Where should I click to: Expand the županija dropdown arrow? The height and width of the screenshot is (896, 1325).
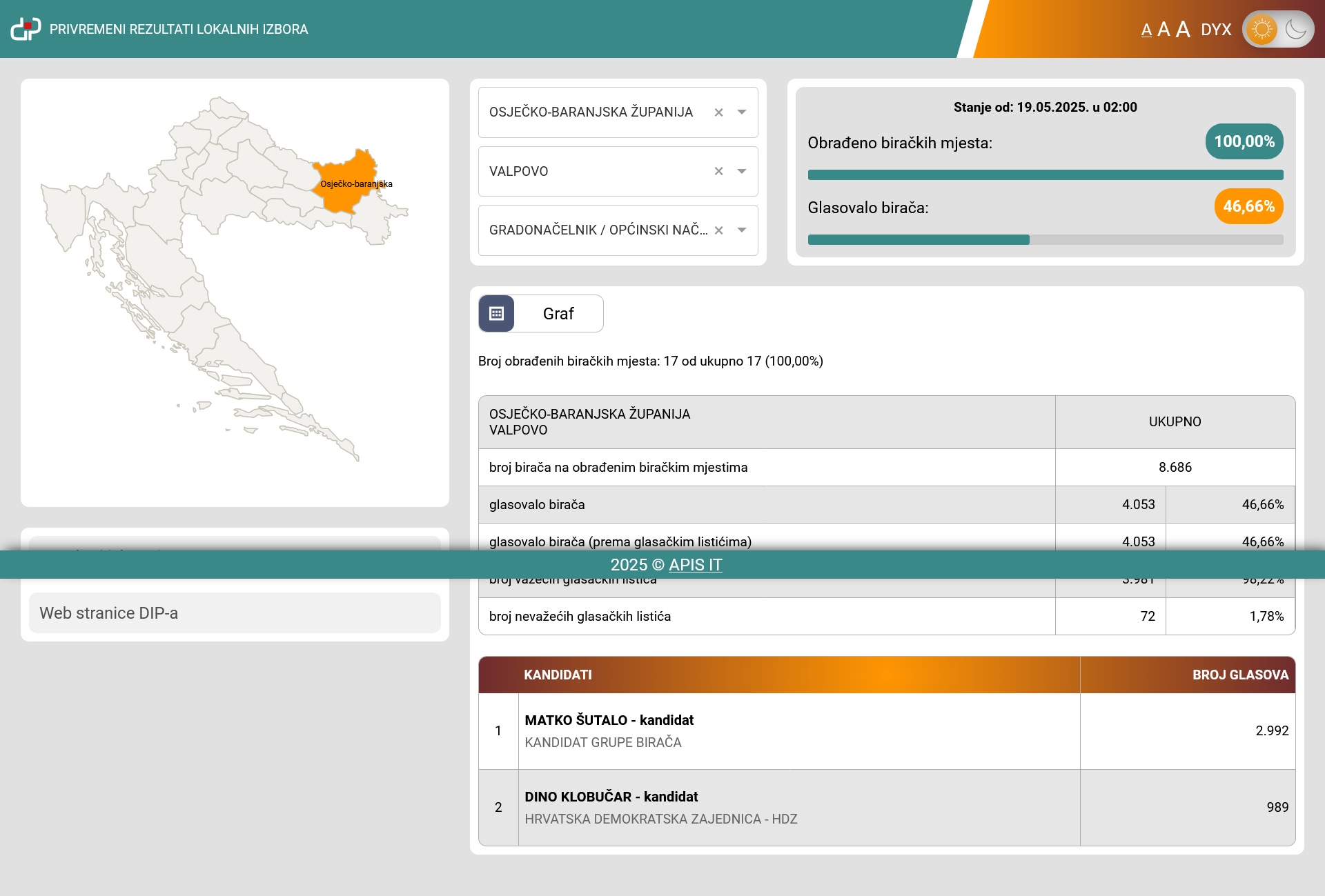click(742, 112)
